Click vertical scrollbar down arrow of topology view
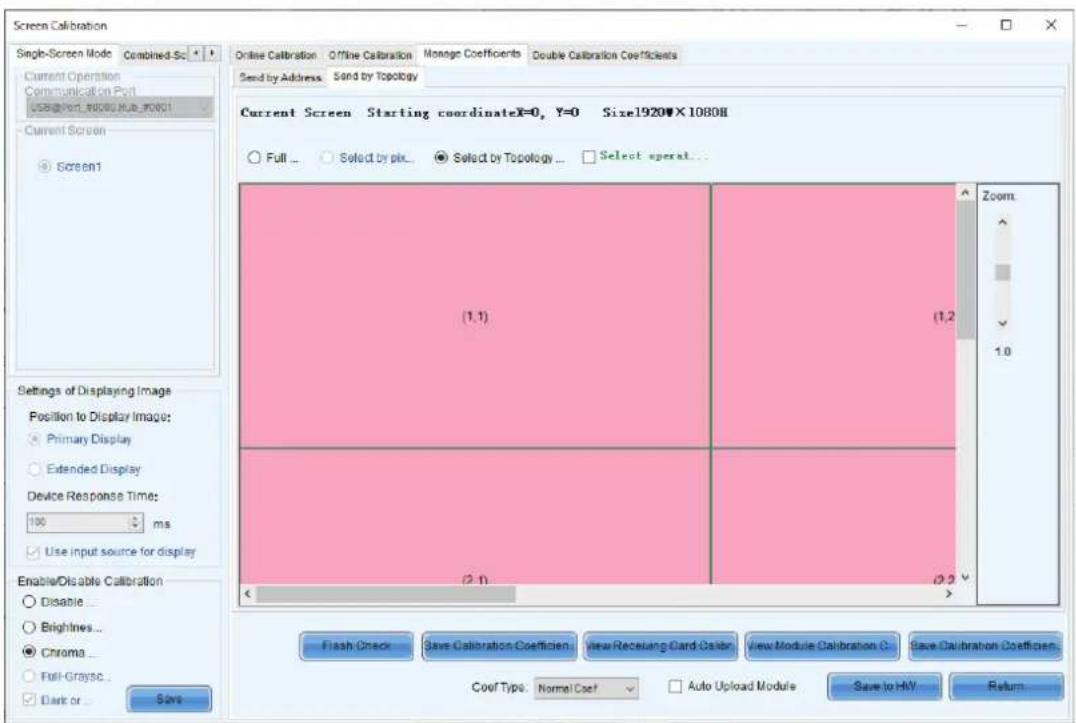This screenshot has width=1076, height=723. [x=965, y=578]
